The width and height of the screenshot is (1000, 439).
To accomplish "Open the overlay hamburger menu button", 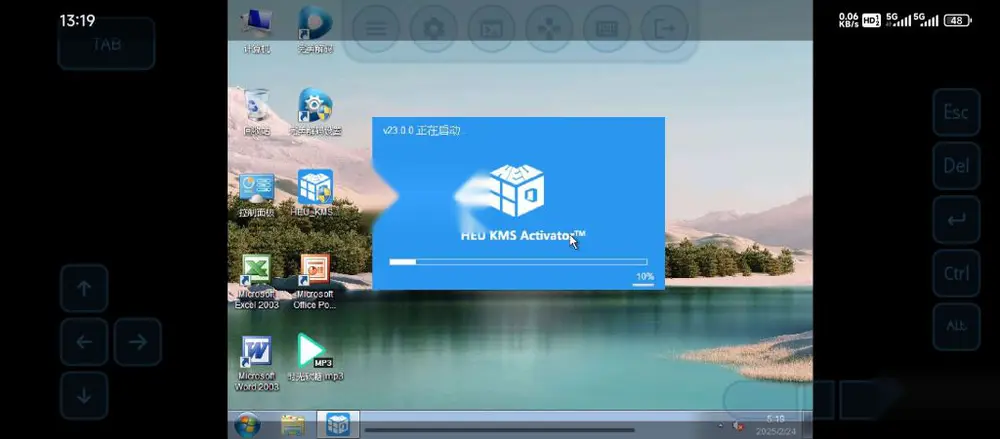I will pyautogui.click(x=376, y=29).
